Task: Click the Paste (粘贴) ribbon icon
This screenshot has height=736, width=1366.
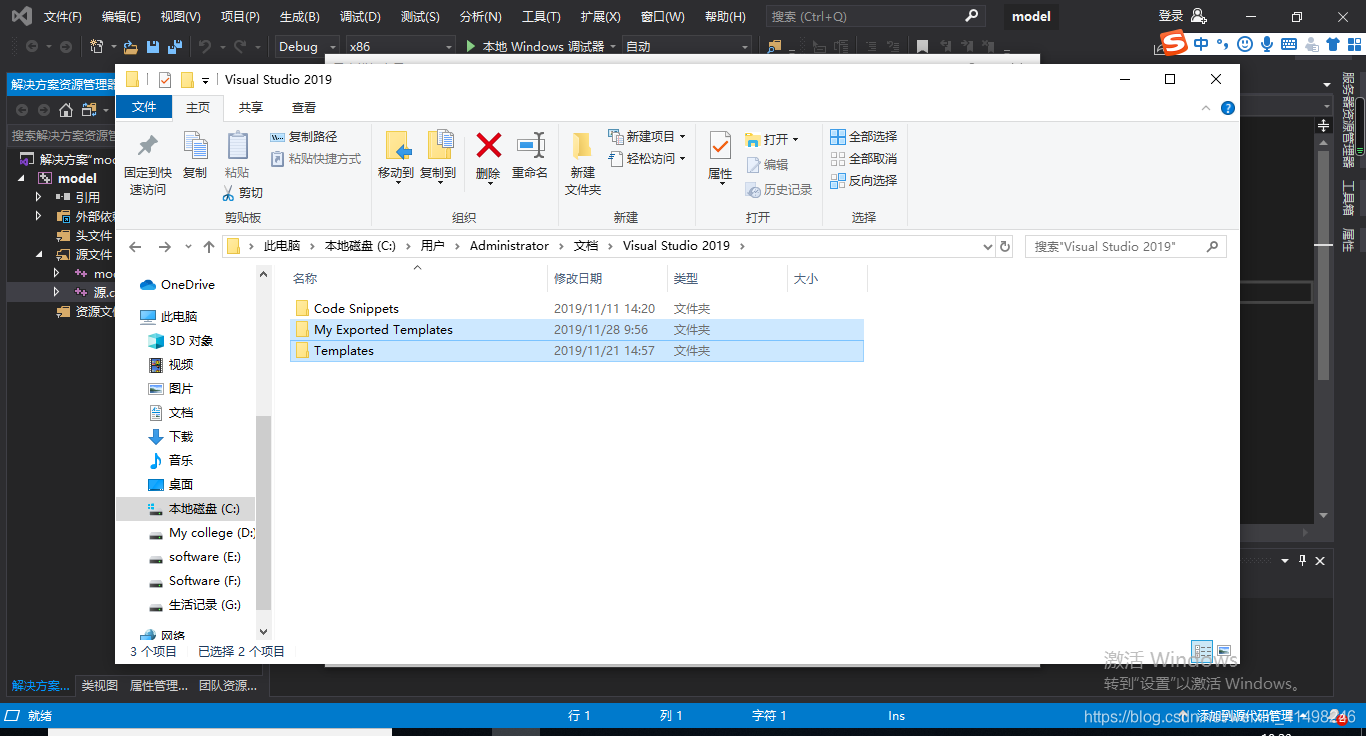Action: (x=237, y=147)
